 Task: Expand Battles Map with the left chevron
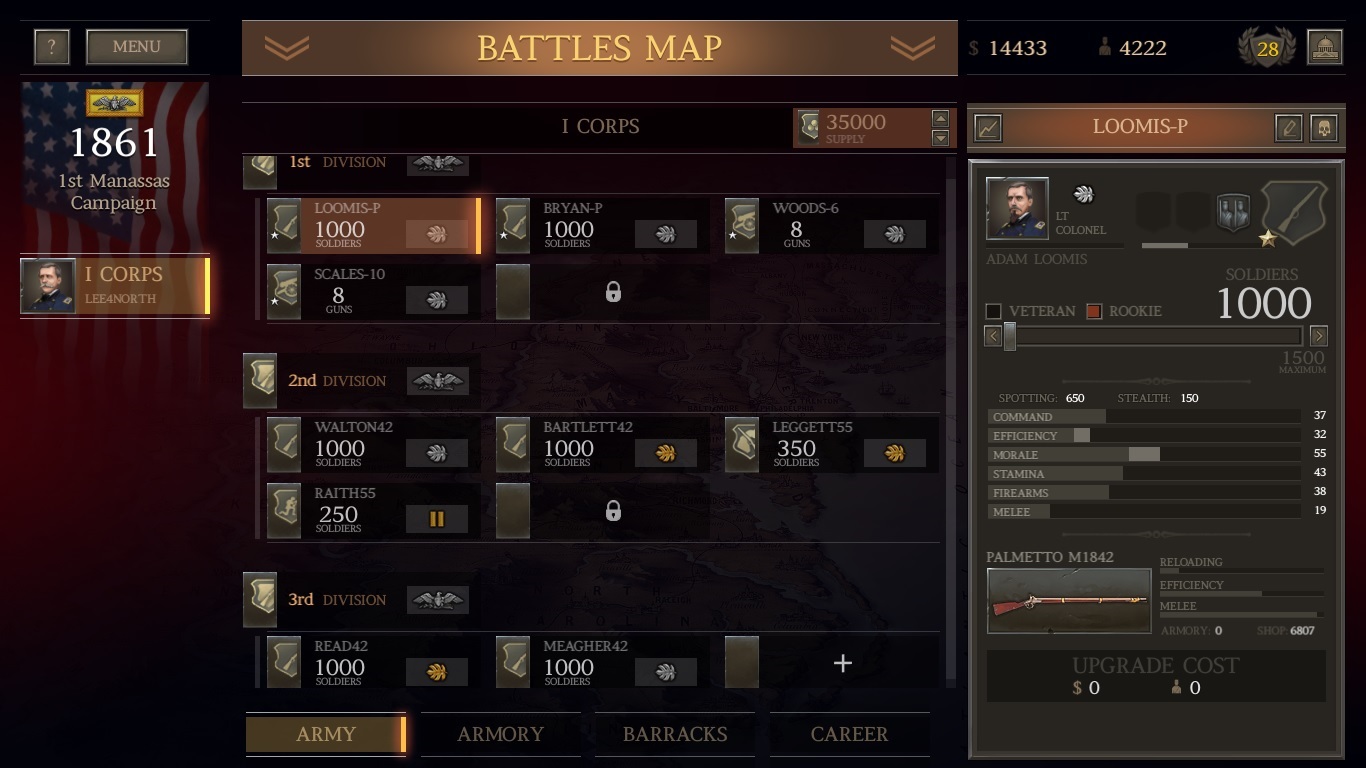click(x=287, y=47)
